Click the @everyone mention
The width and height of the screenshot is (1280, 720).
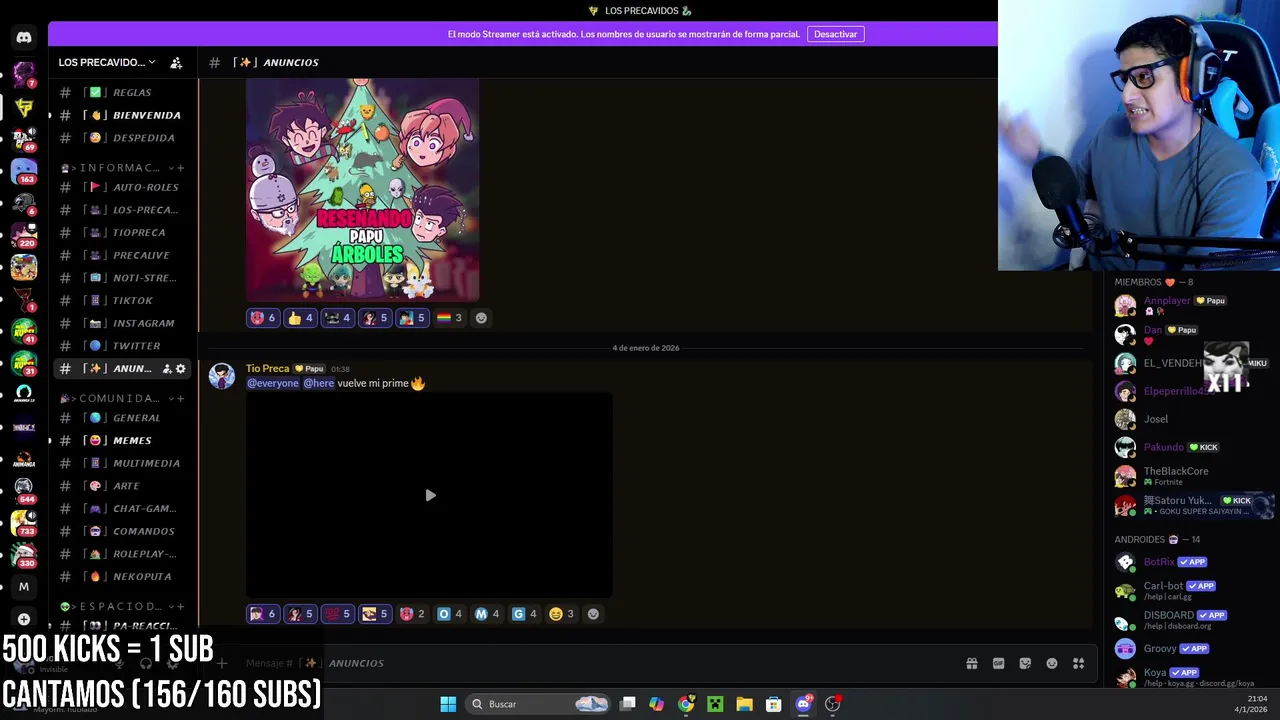point(273,383)
